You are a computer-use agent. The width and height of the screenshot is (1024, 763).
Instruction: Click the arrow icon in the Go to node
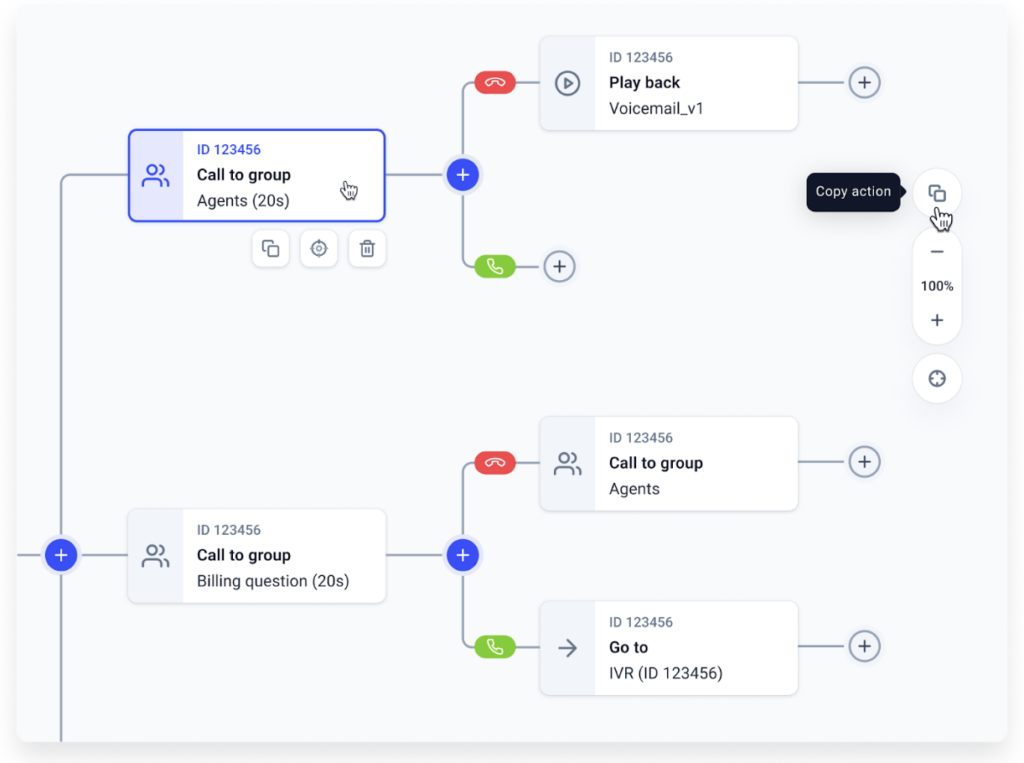pyautogui.click(x=567, y=648)
